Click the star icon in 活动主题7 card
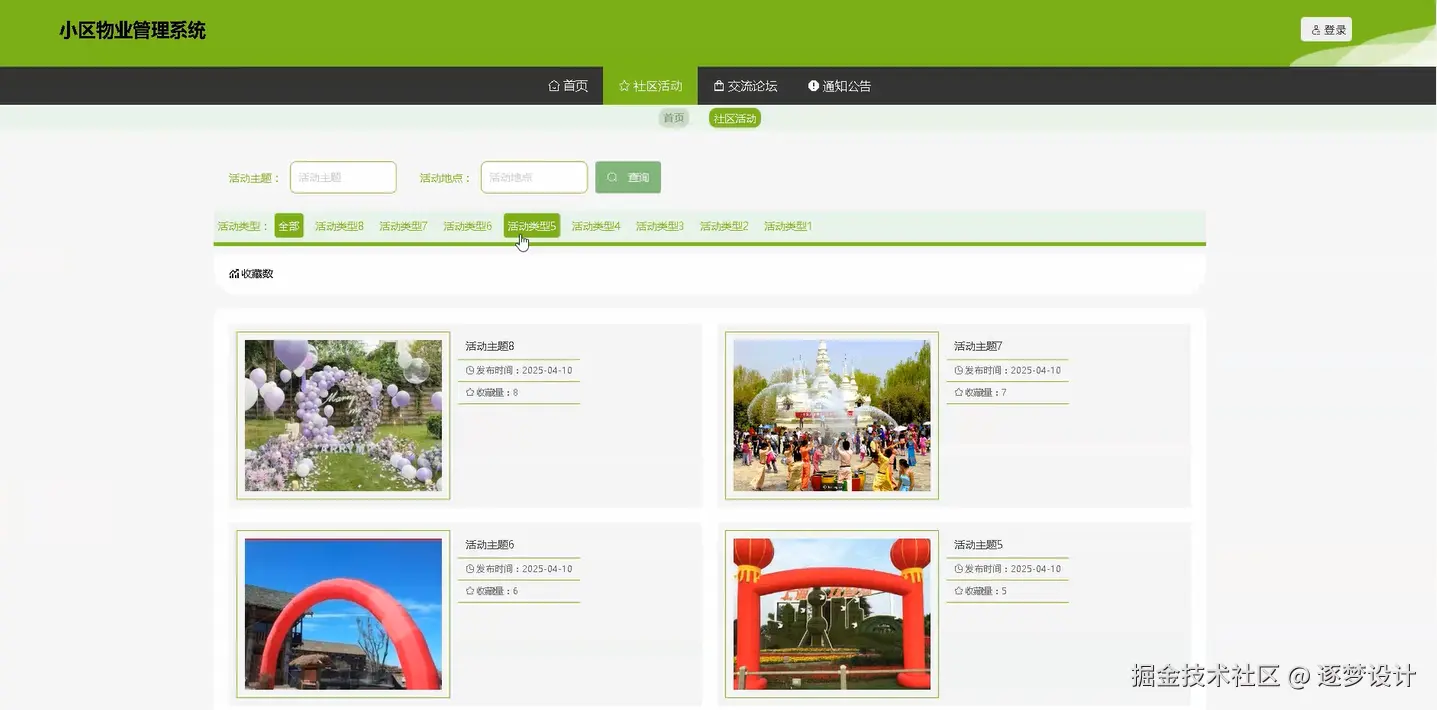Viewport: 1437px width, 710px height. [959, 392]
